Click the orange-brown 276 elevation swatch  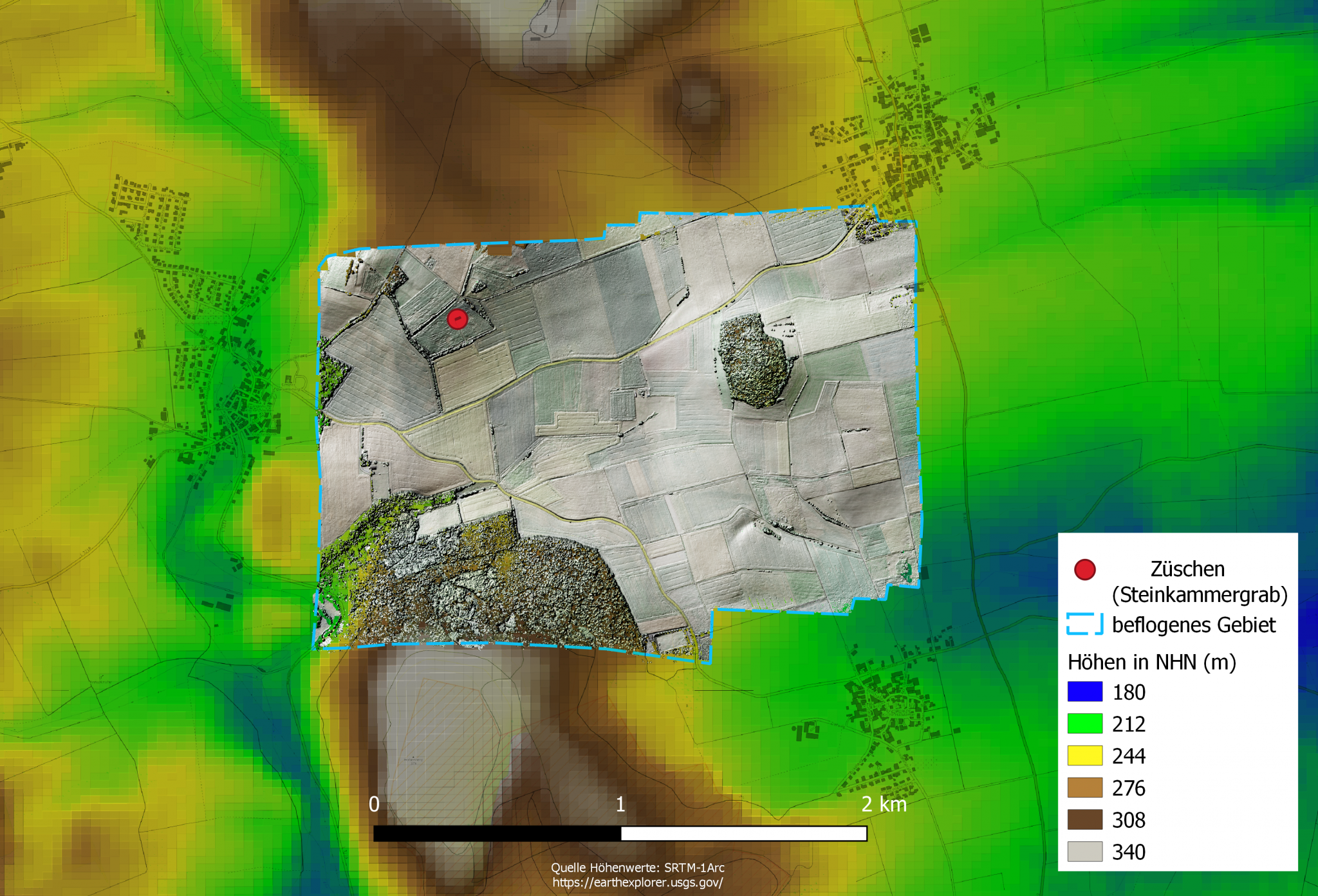point(1085,787)
